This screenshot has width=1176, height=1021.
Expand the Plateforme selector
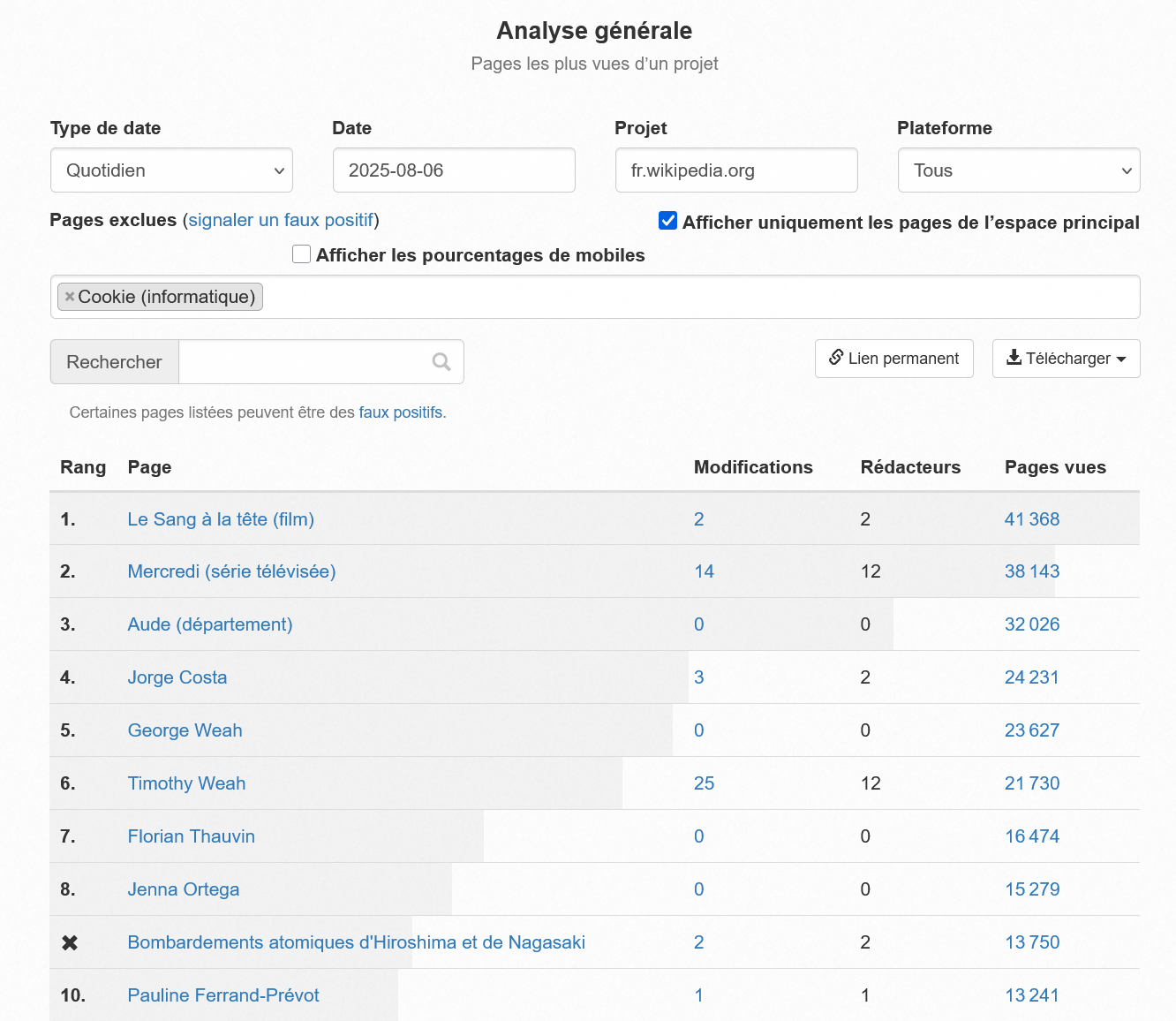click(x=1018, y=170)
